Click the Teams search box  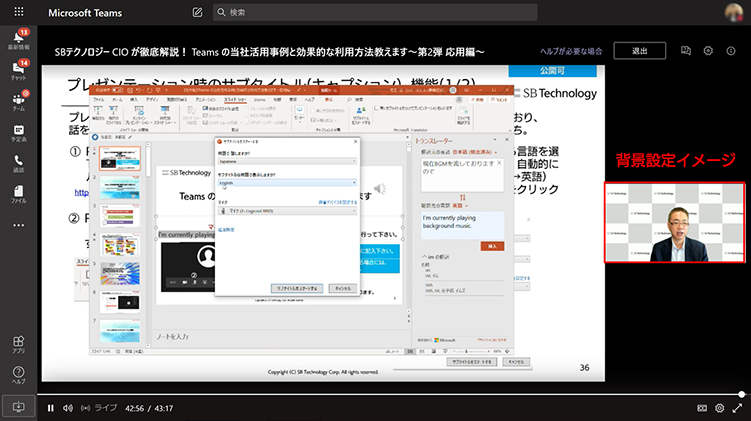pos(375,12)
